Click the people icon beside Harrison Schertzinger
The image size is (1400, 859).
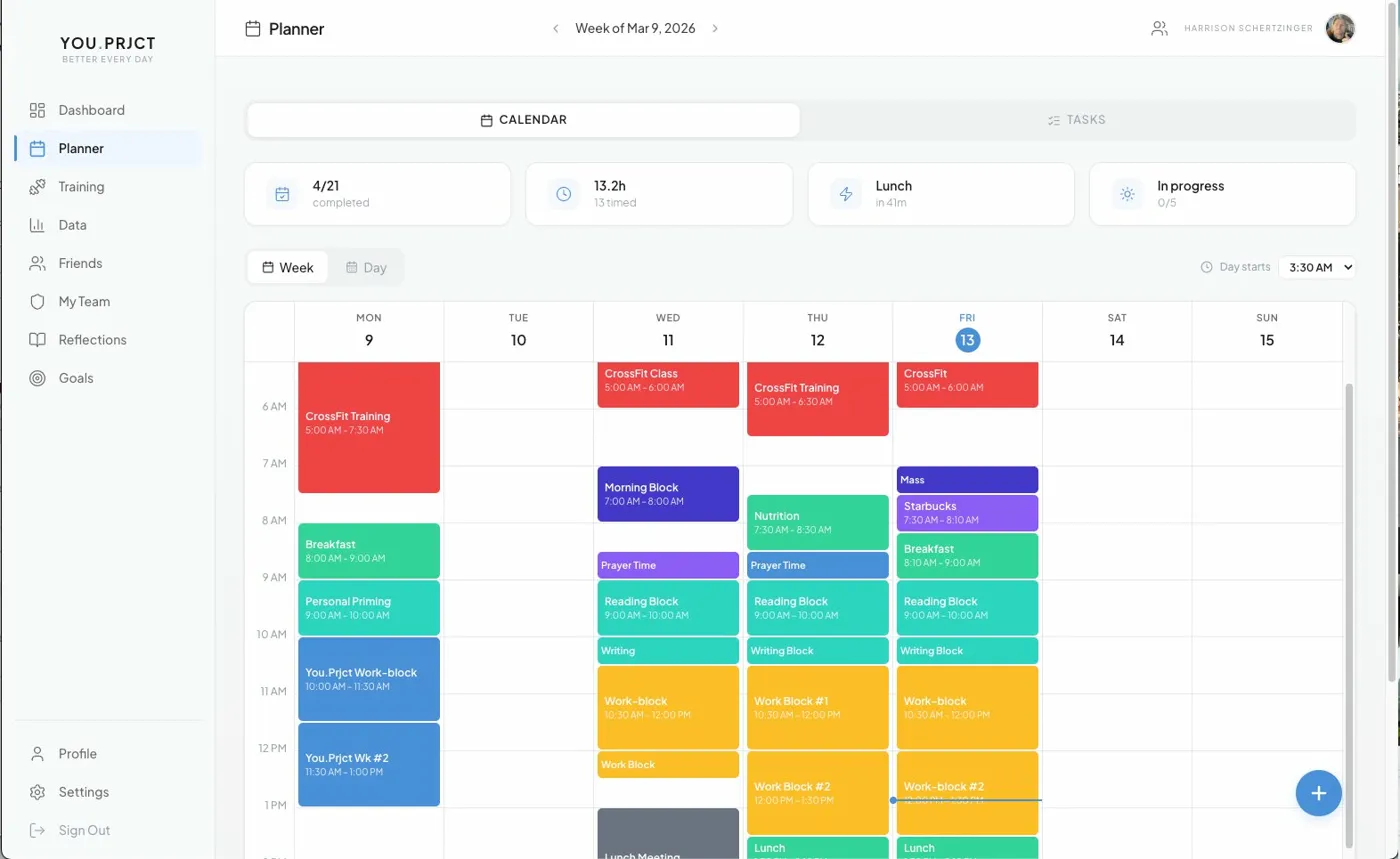click(1159, 28)
